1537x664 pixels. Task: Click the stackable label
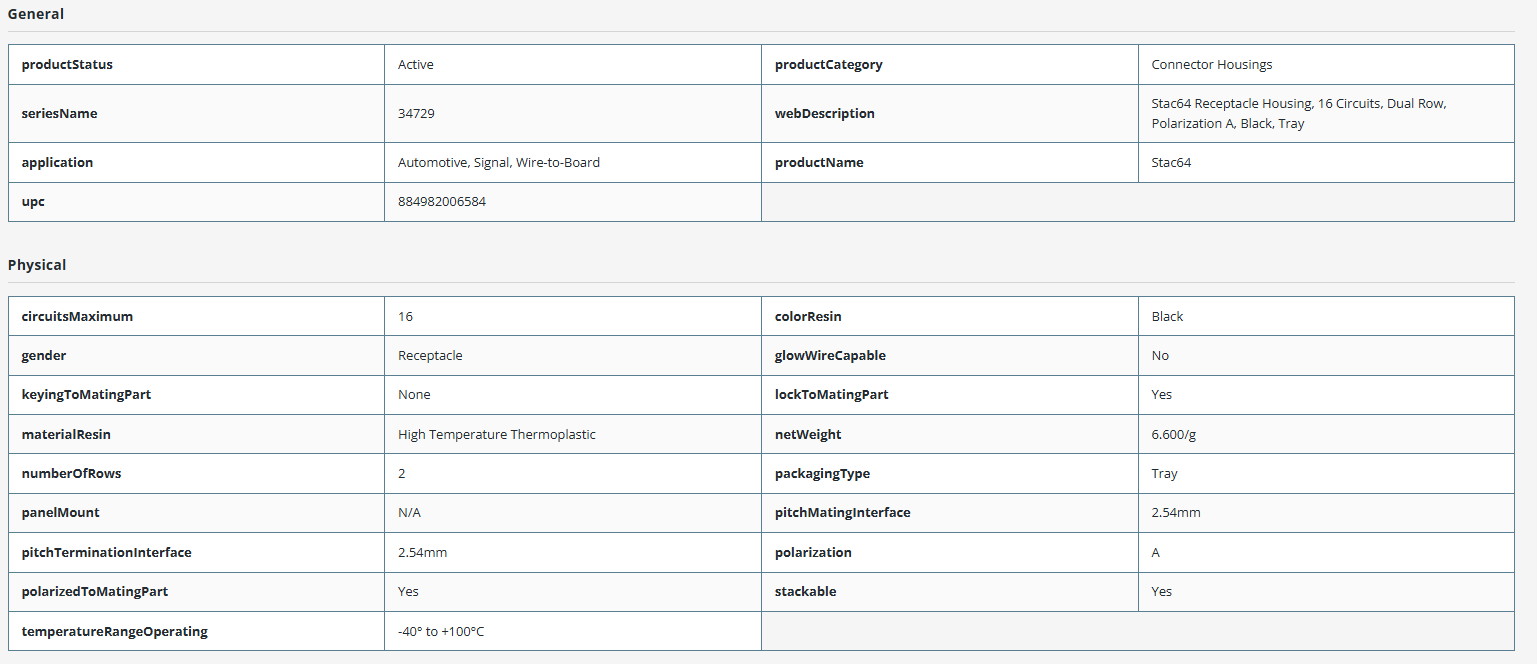coord(805,591)
